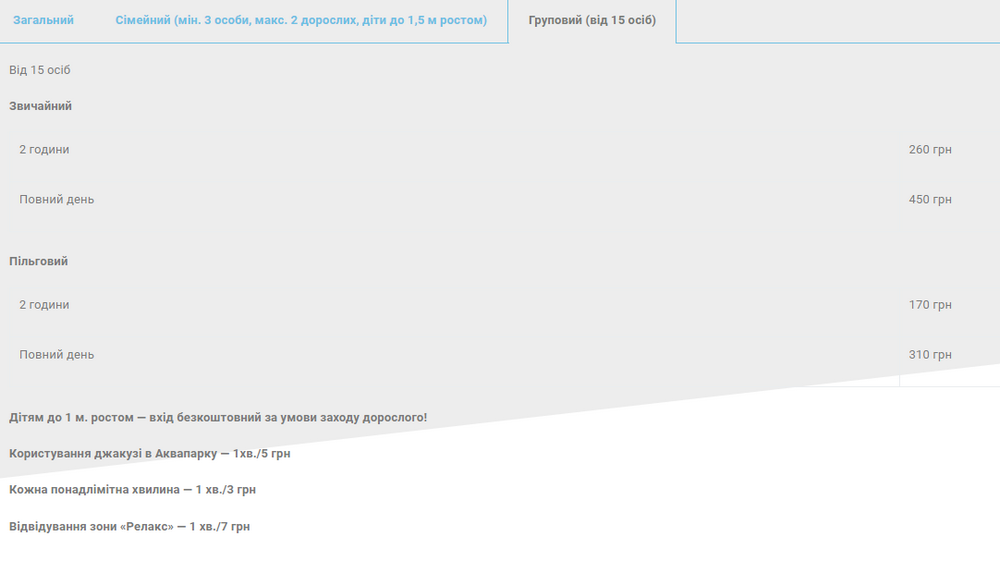Click the Звичайний section heading
Image resolution: width=1000 pixels, height=561 pixels.
[41, 106]
